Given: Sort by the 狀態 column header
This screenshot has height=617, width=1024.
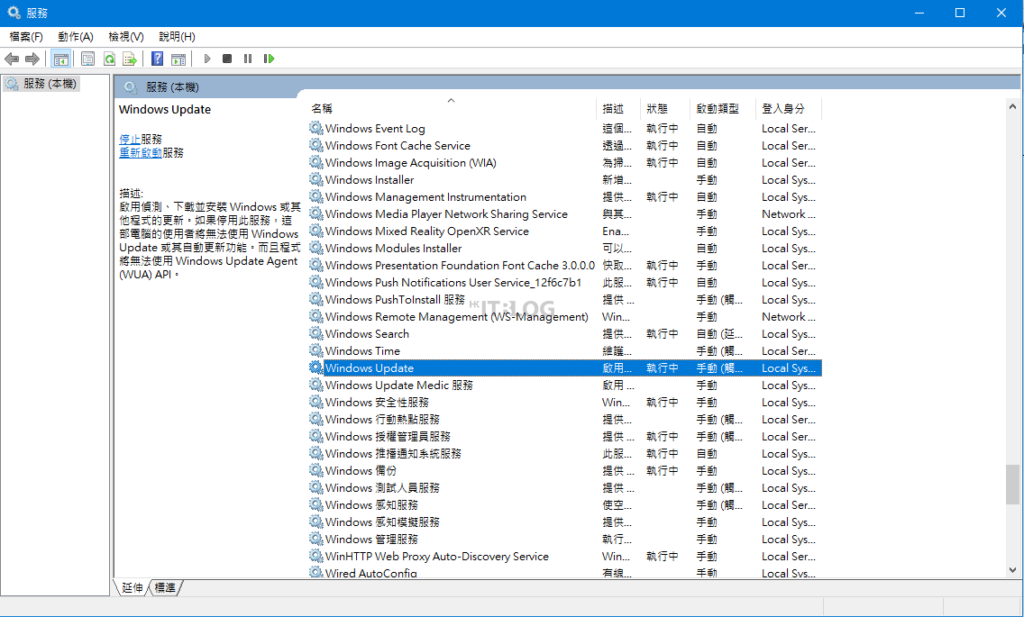Looking at the screenshot, I should [x=665, y=108].
